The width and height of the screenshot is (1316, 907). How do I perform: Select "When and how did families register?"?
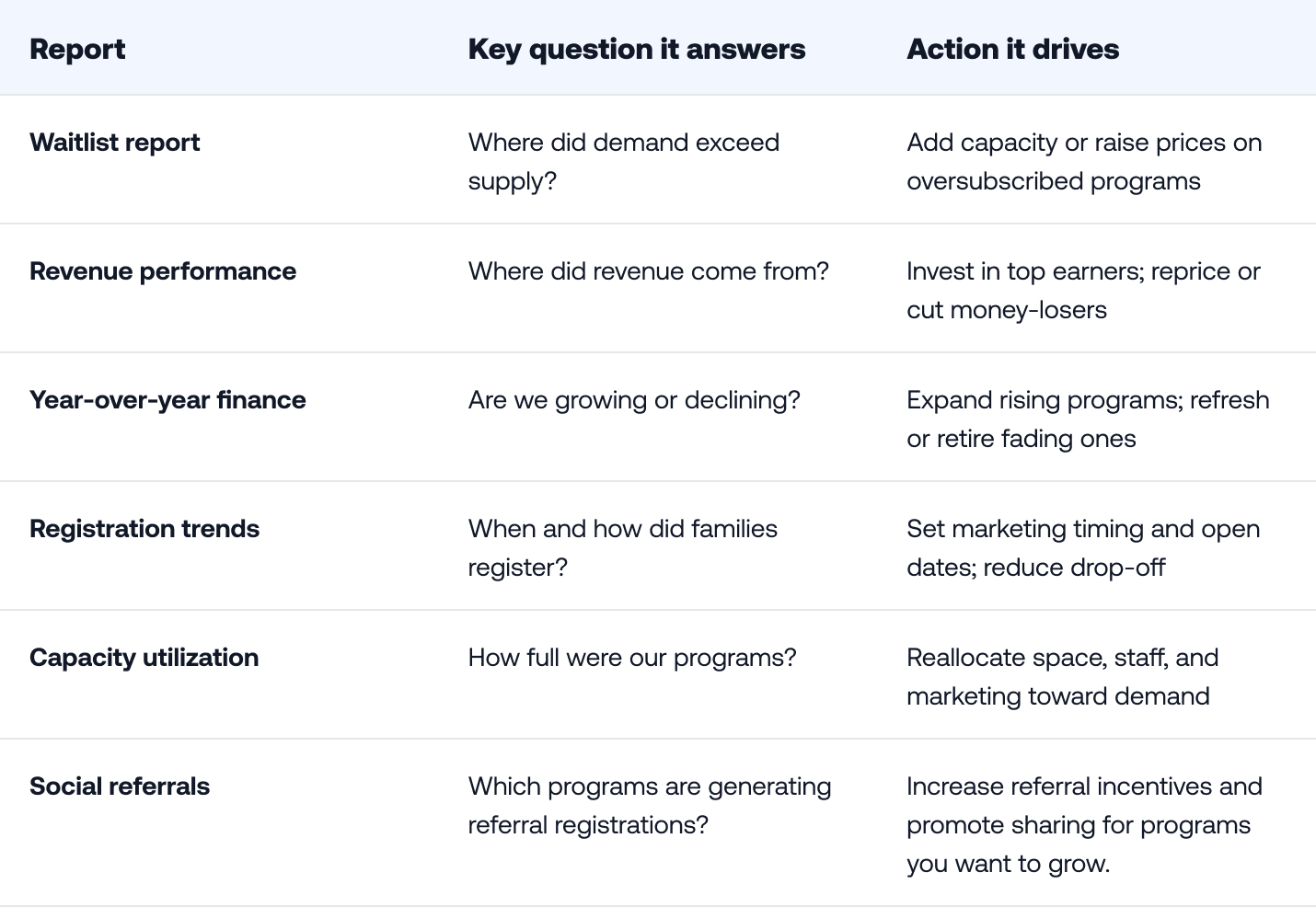622,548
